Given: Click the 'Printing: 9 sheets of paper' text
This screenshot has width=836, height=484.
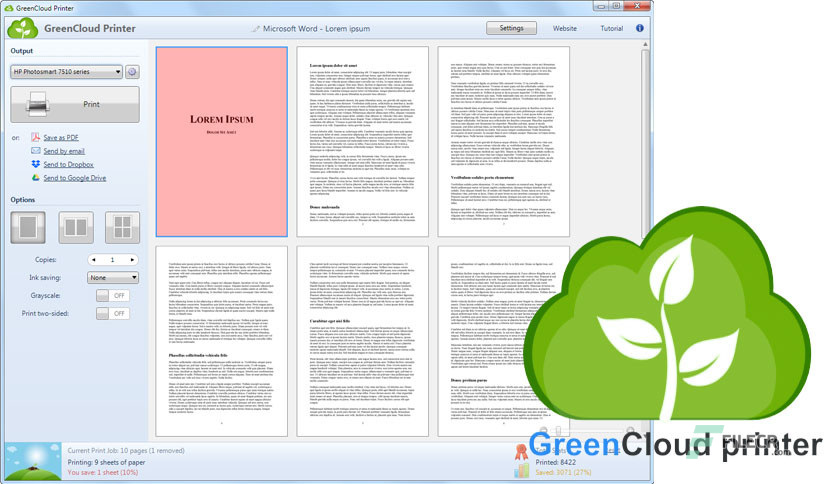Looking at the screenshot, I should click(106, 462).
